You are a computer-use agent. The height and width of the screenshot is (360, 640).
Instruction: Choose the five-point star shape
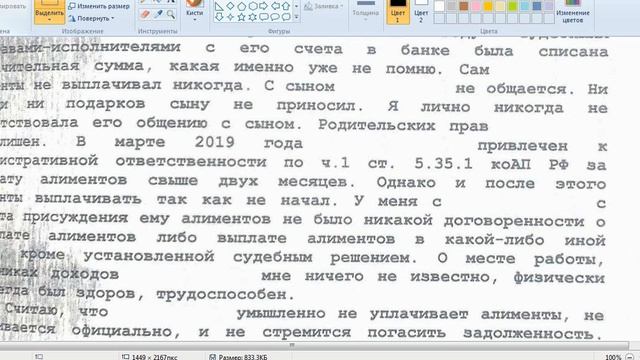(242, 17)
